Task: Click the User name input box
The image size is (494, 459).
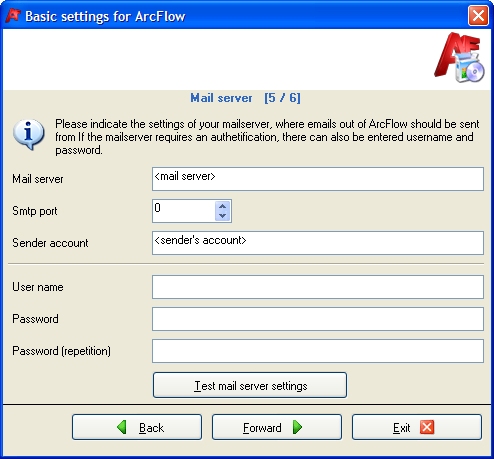Action: [x=318, y=287]
